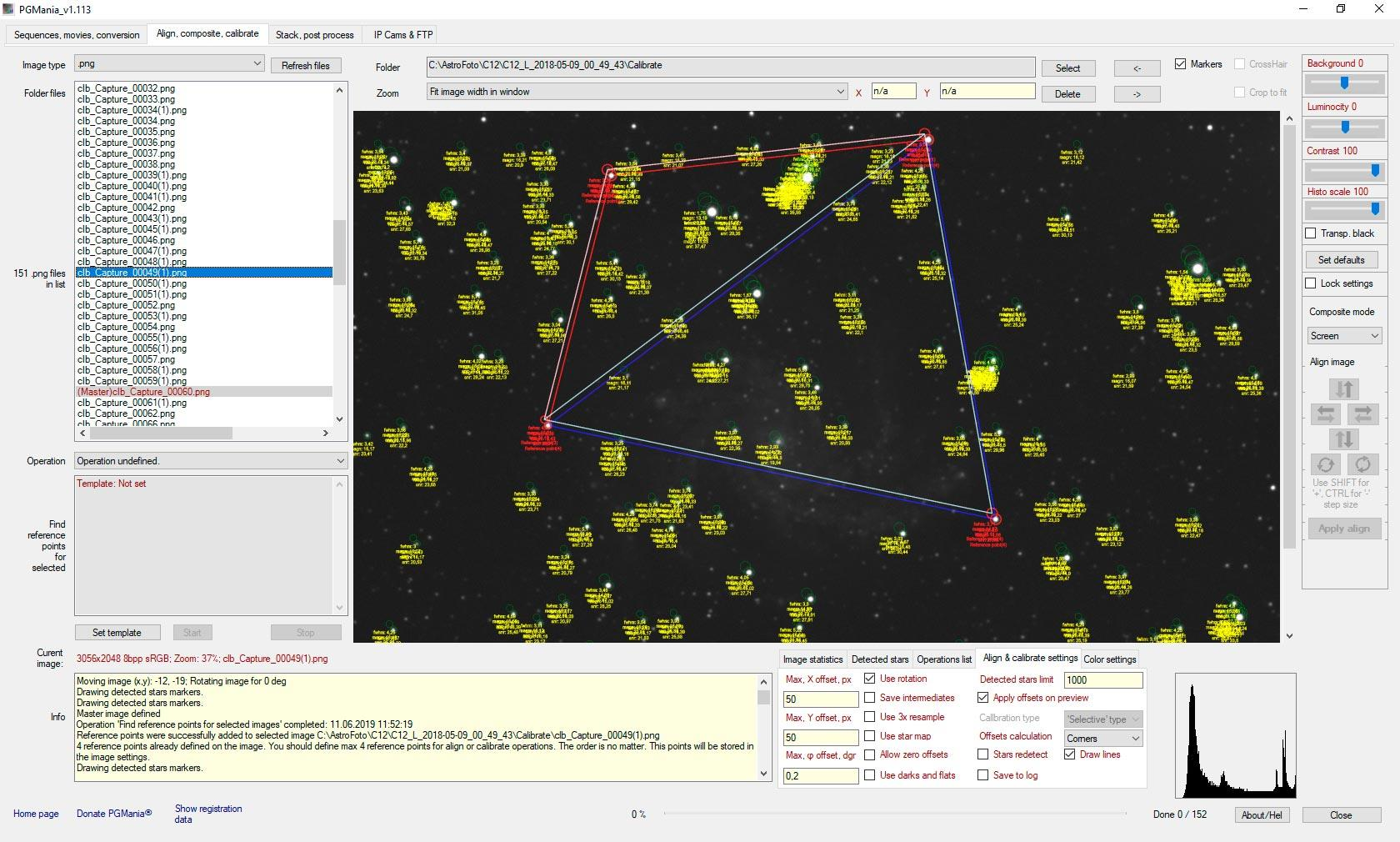Click the move image up arrow icon
Image resolution: width=1400 pixels, height=842 pixels.
coord(1343,389)
